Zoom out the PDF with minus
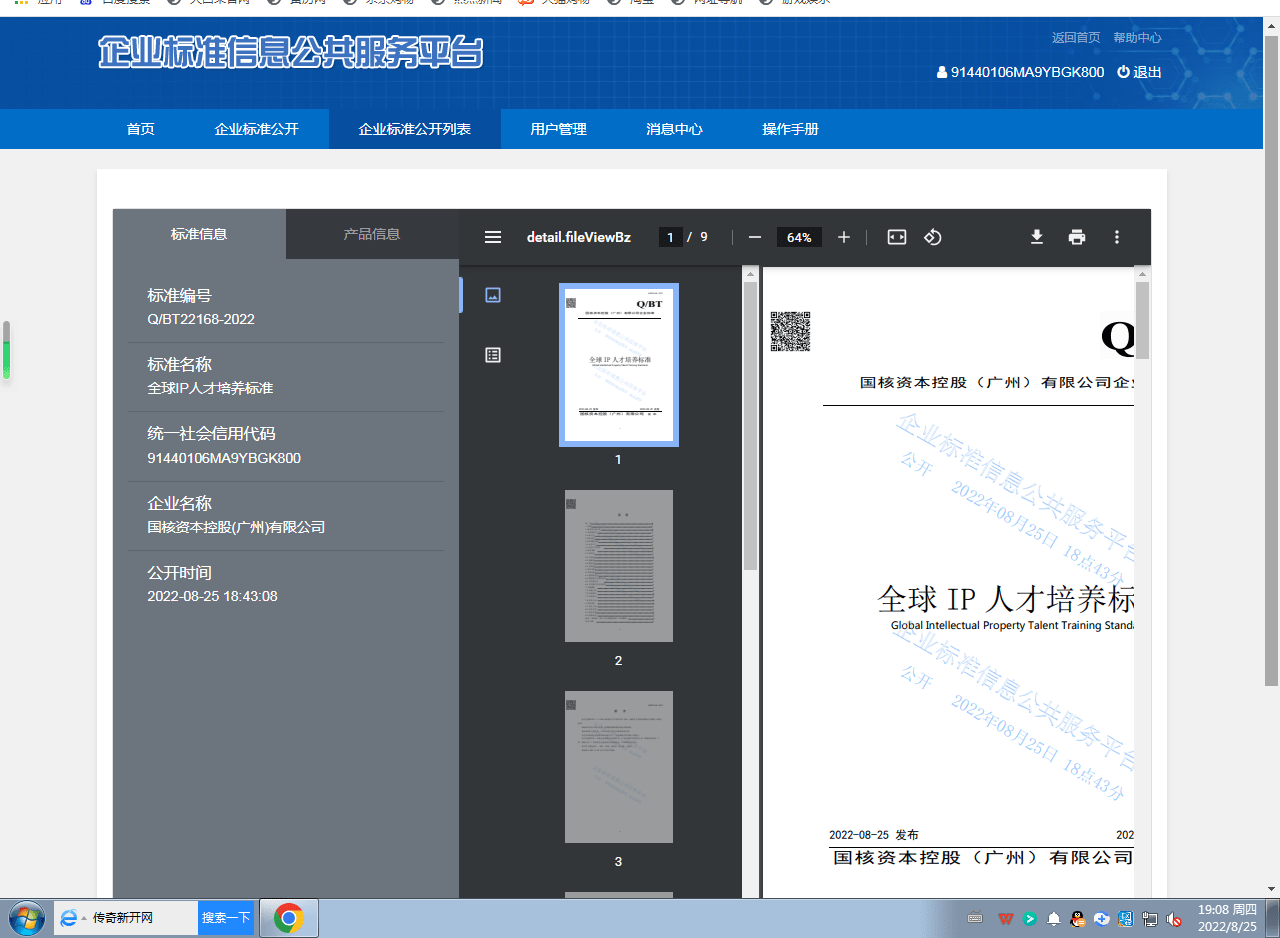Viewport: 1280px width, 938px height. coord(755,237)
